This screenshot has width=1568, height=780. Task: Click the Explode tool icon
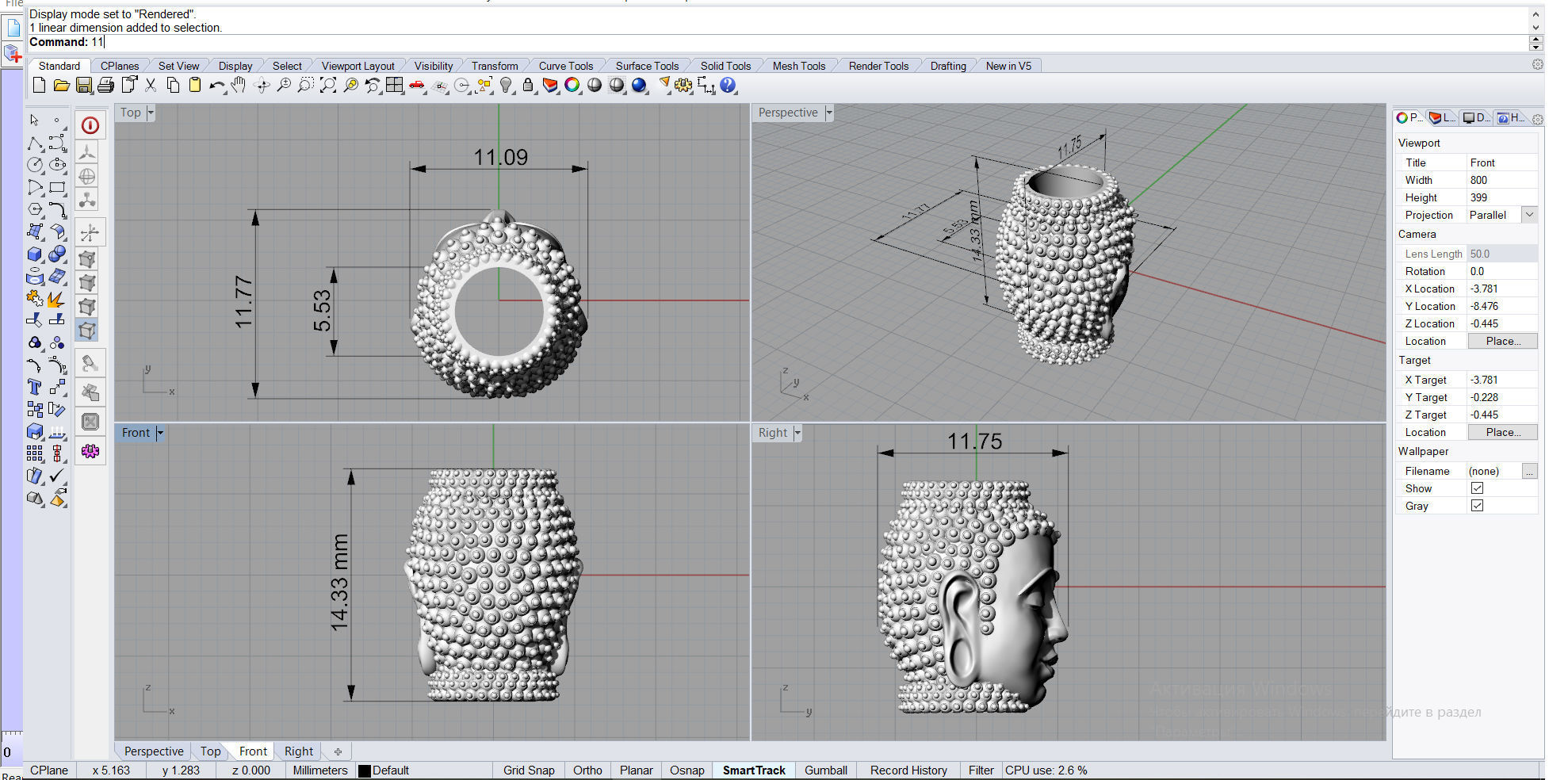click(x=57, y=299)
